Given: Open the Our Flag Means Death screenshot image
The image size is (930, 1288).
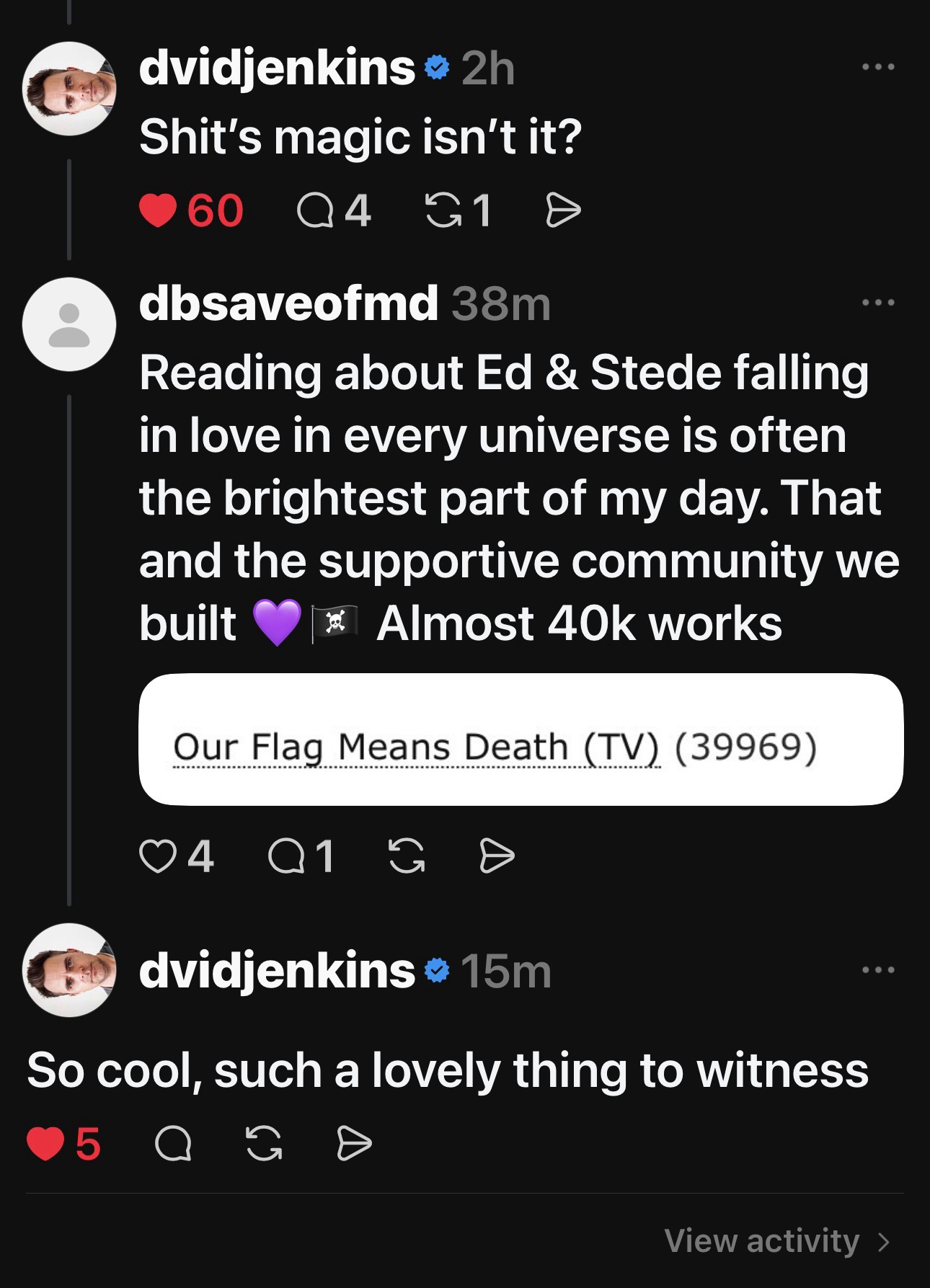Looking at the screenshot, I should pos(521,740).
